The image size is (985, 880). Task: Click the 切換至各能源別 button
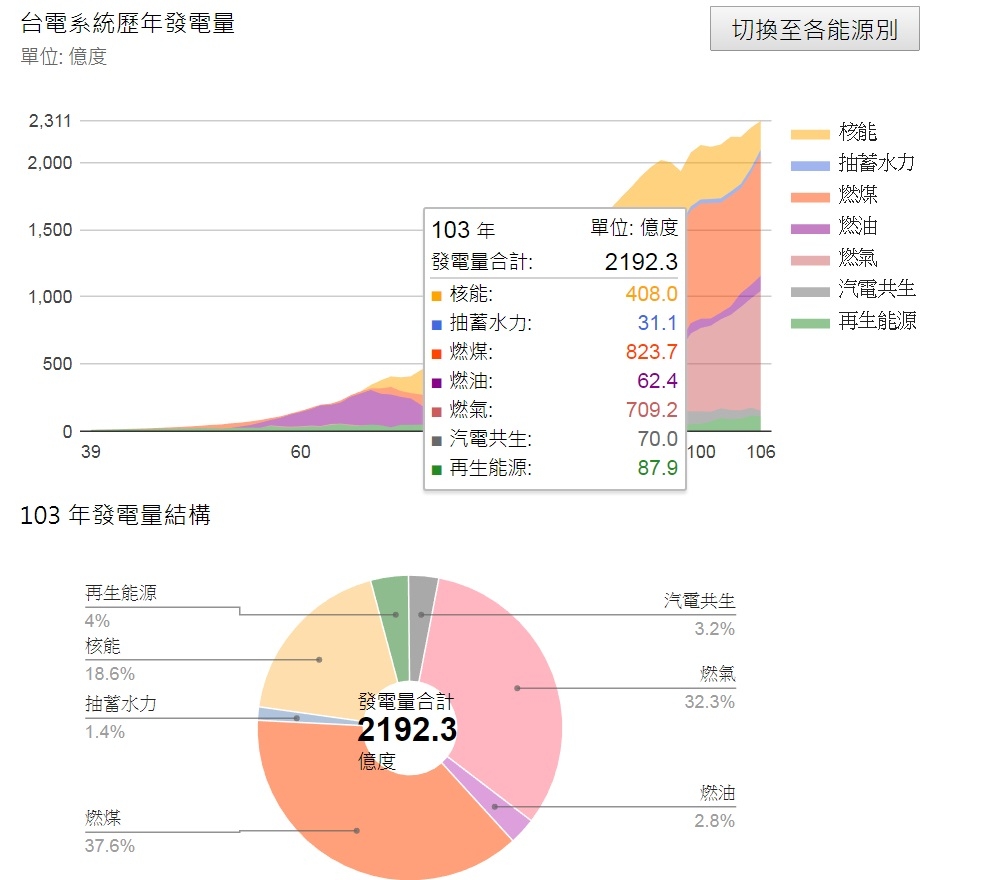point(814,29)
